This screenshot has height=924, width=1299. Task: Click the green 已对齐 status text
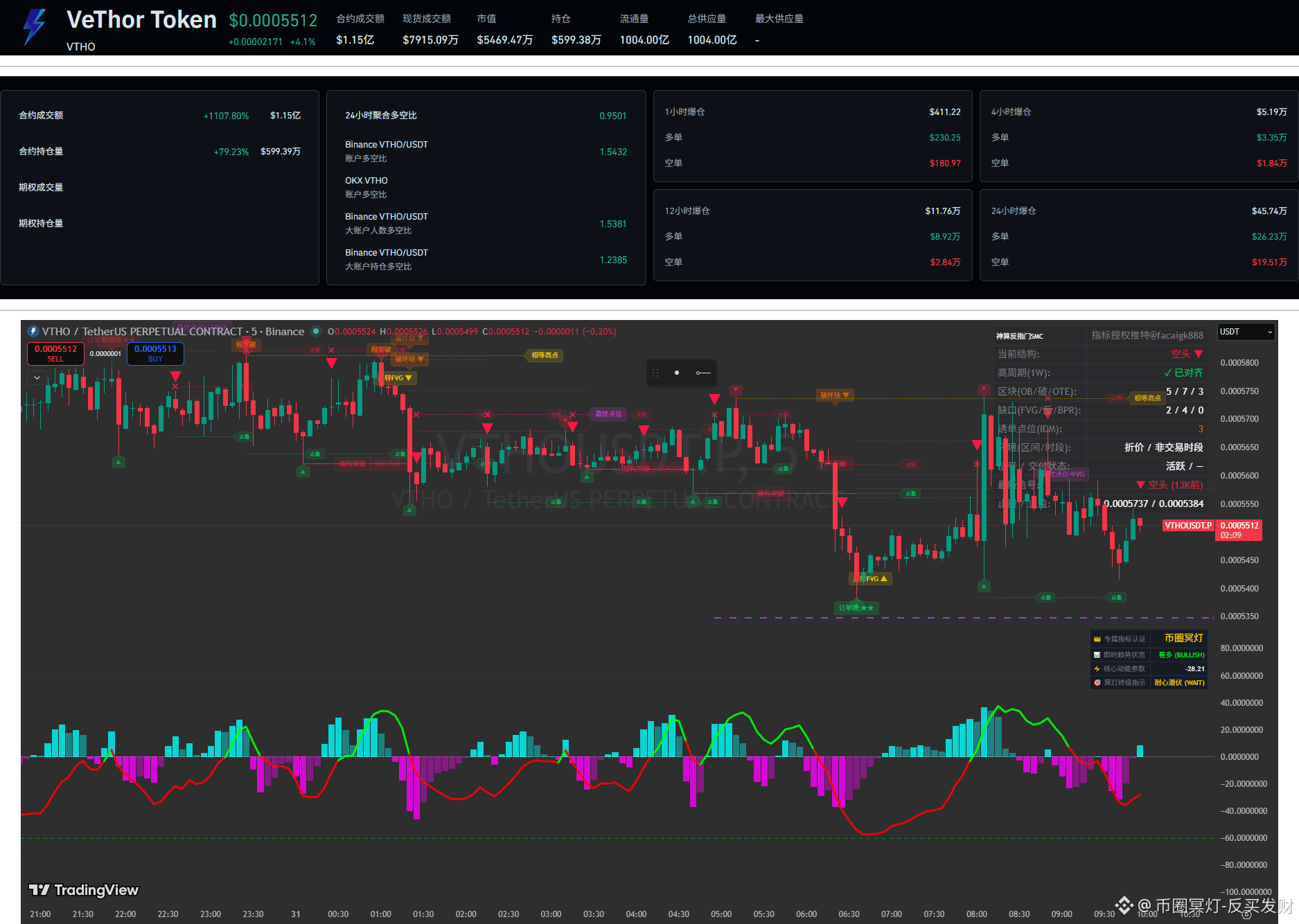point(1183,373)
